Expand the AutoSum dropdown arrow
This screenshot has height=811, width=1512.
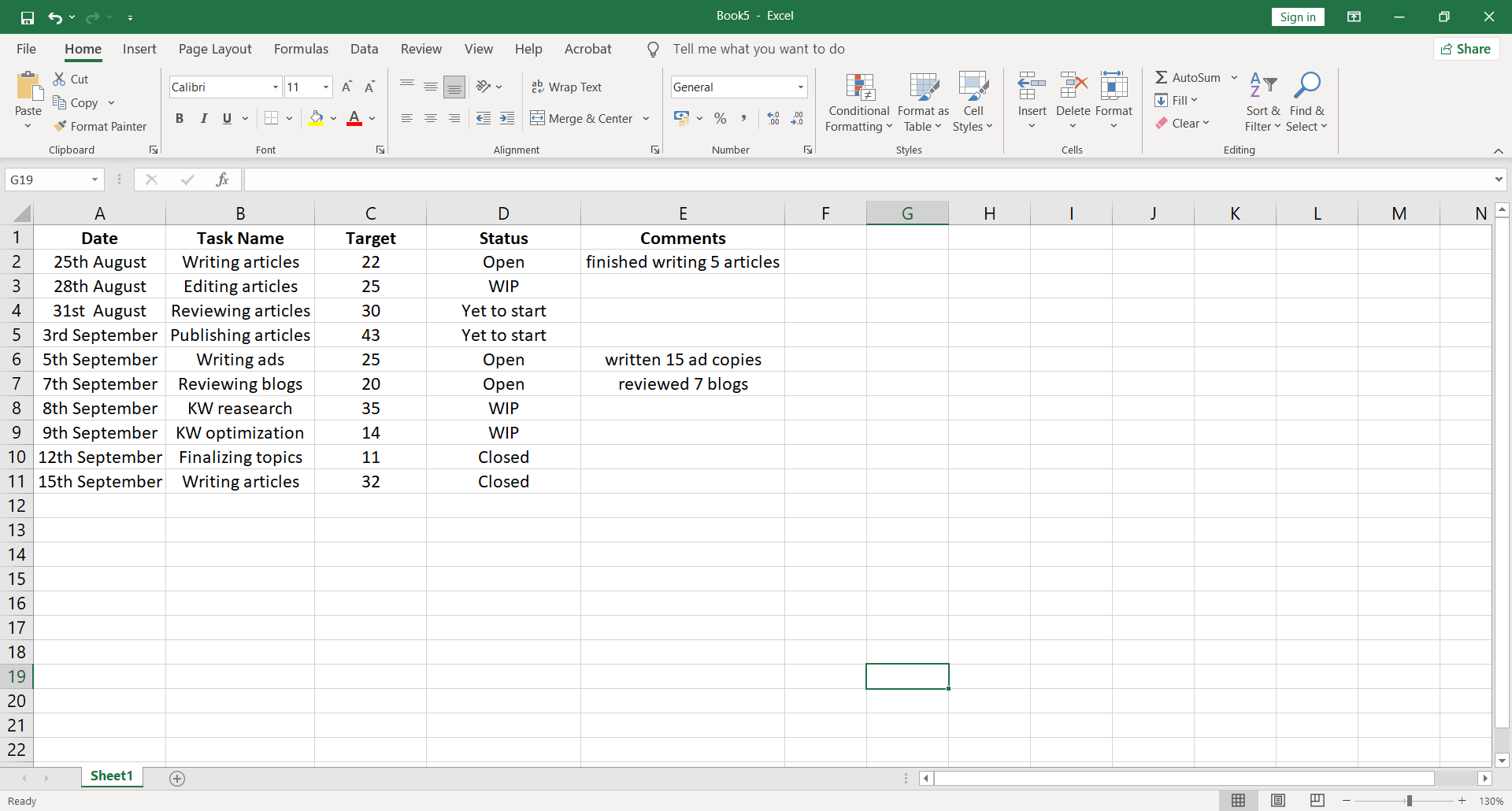(x=1234, y=77)
